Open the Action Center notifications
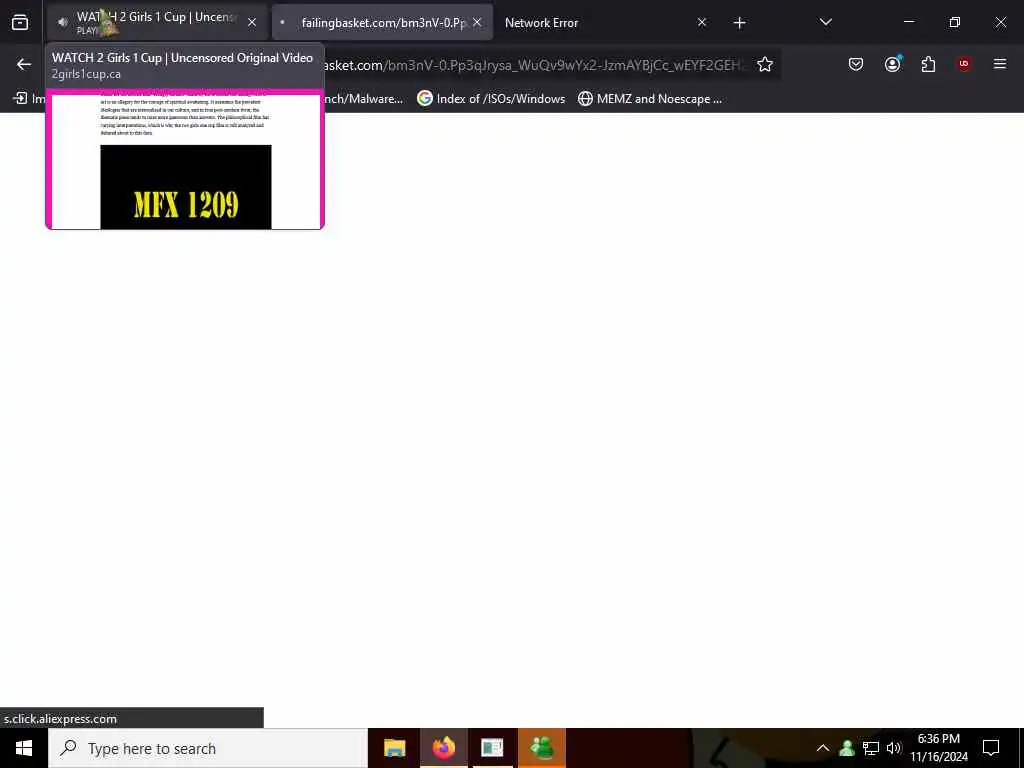1024x768 pixels. [x=991, y=748]
